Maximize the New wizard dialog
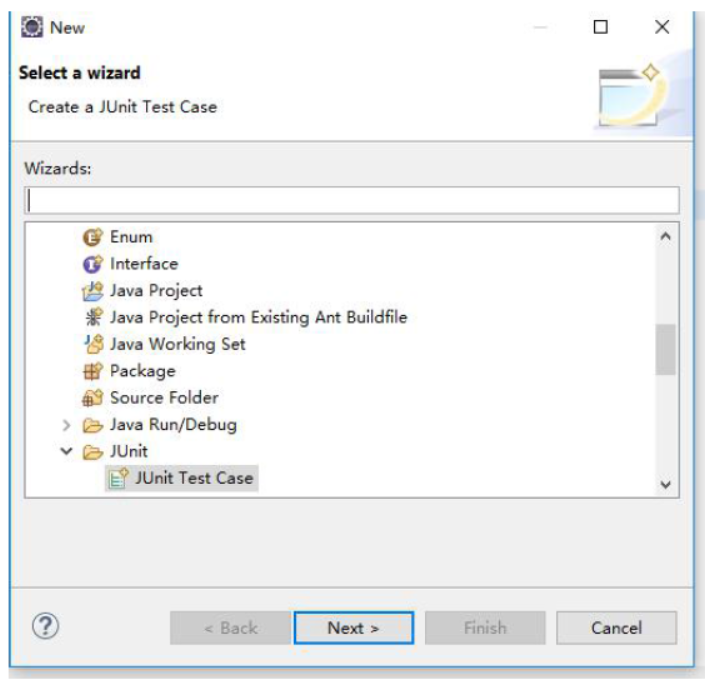Image resolution: width=705 pixels, height=680 pixels. pyautogui.click(x=601, y=27)
